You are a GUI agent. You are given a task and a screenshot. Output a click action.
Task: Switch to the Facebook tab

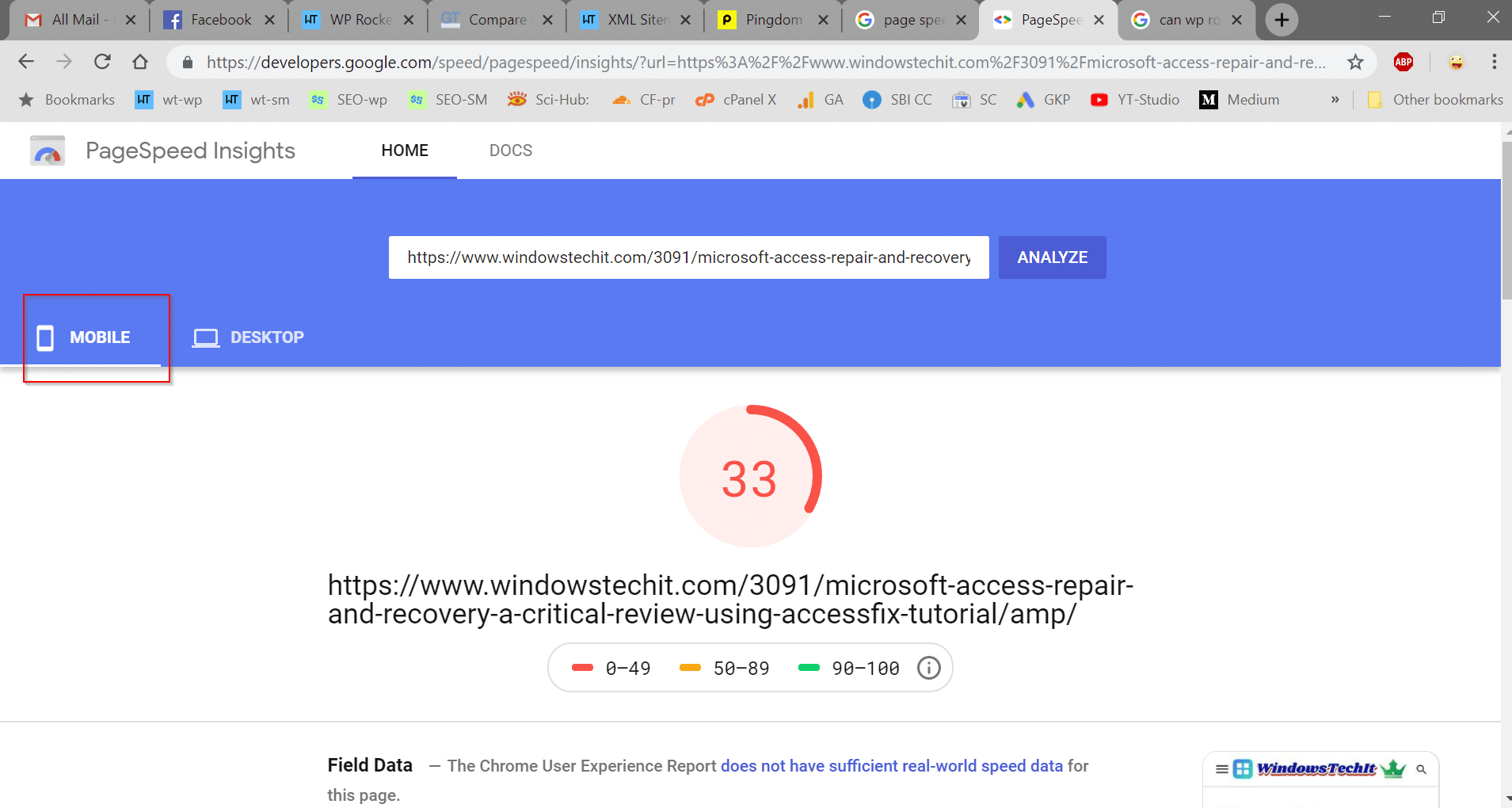point(218,20)
